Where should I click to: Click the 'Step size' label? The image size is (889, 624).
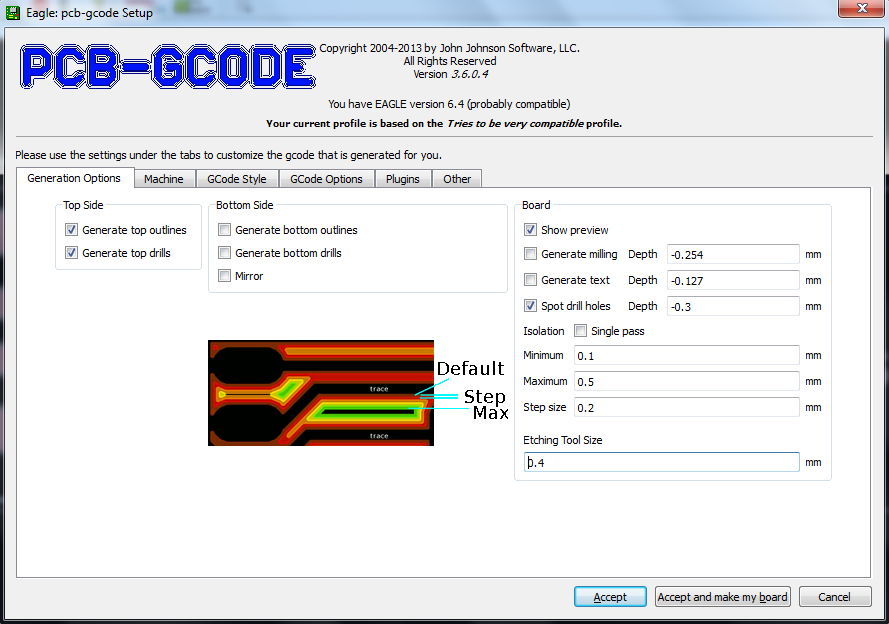[544, 407]
